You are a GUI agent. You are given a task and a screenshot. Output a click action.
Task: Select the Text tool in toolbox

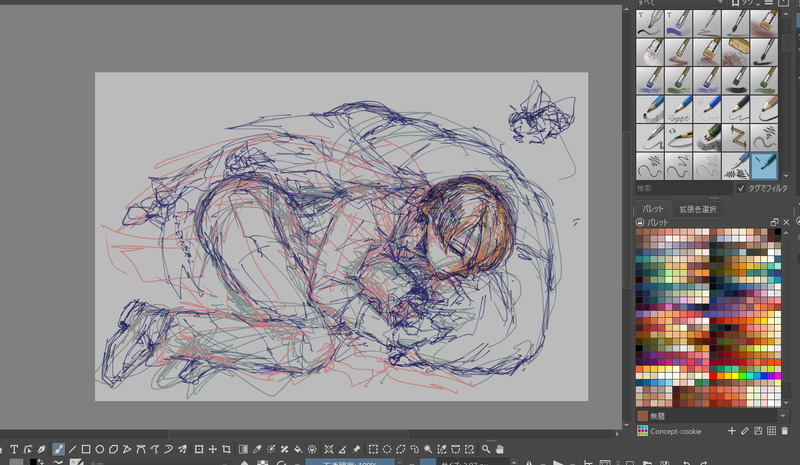pos(14,449)
